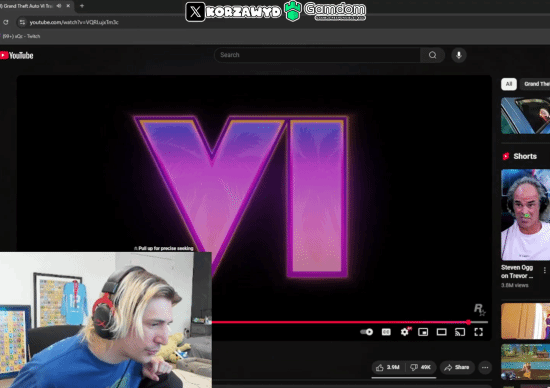Viewport: 550px width, 388px height.
Task: Reload the page with the refresh icon
Action: 6,22
